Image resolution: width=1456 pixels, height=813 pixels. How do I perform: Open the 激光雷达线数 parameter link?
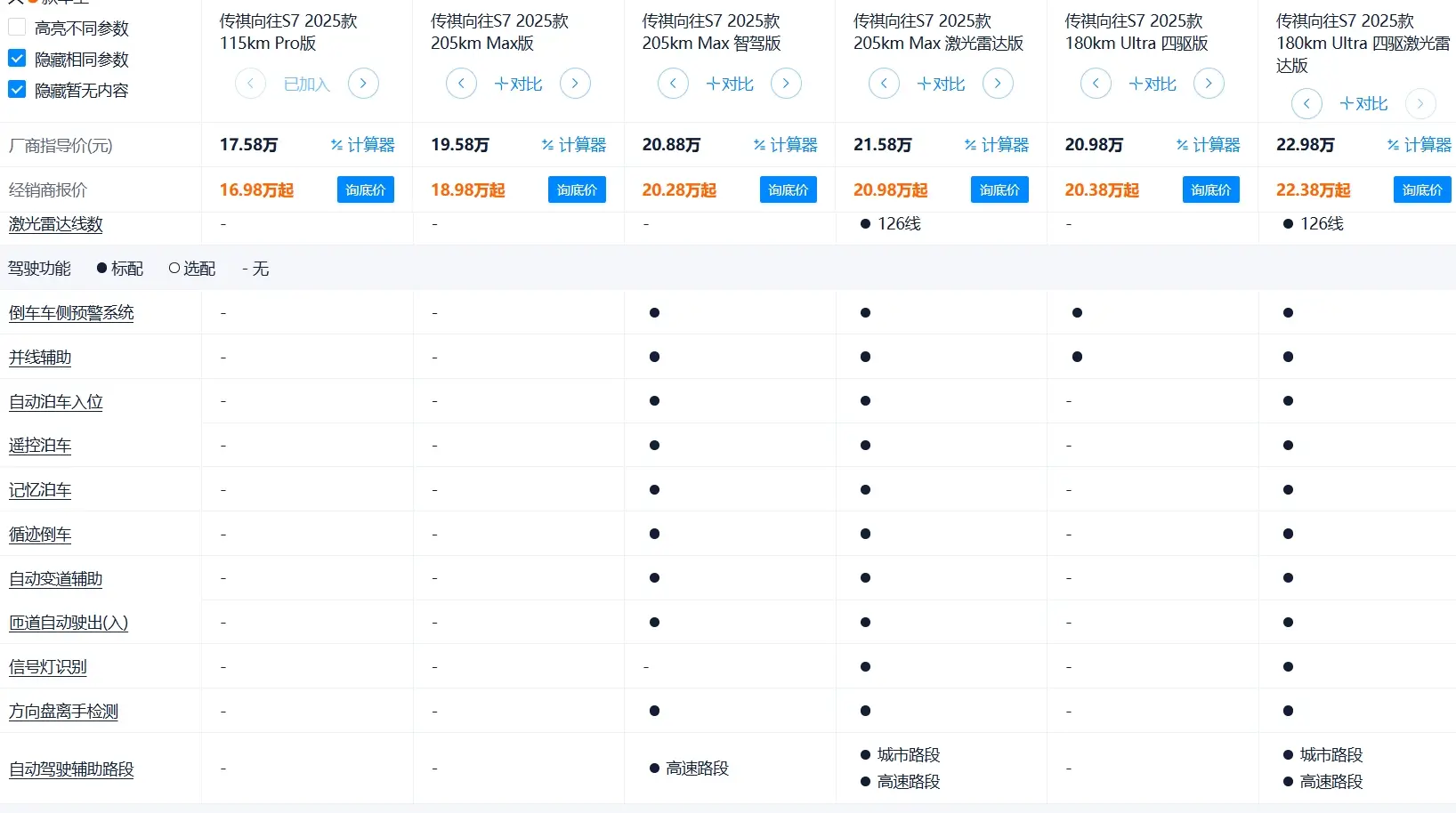[x=56, y=224]
